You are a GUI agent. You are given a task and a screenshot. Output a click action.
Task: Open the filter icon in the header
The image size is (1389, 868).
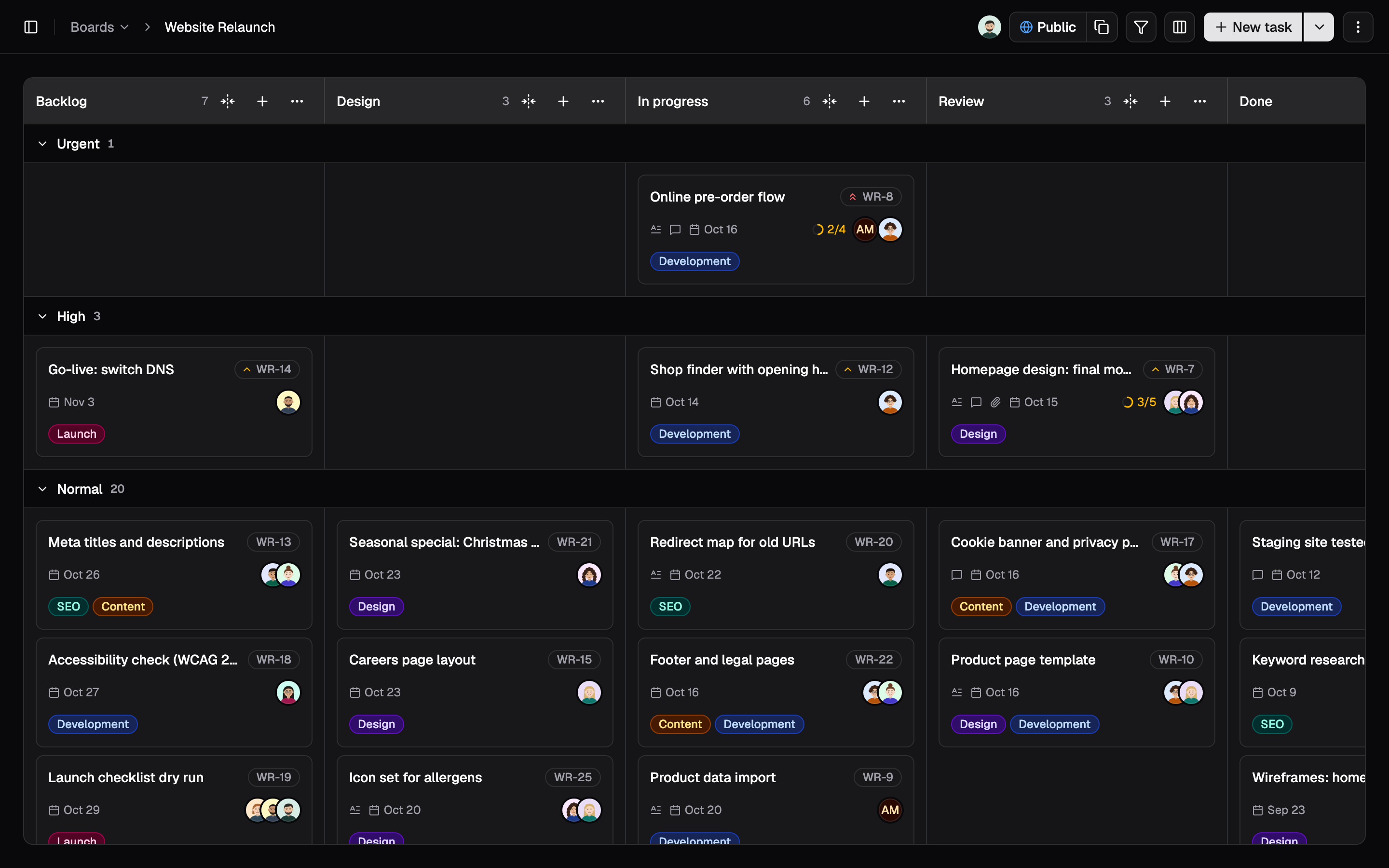tap(1141, 27)
